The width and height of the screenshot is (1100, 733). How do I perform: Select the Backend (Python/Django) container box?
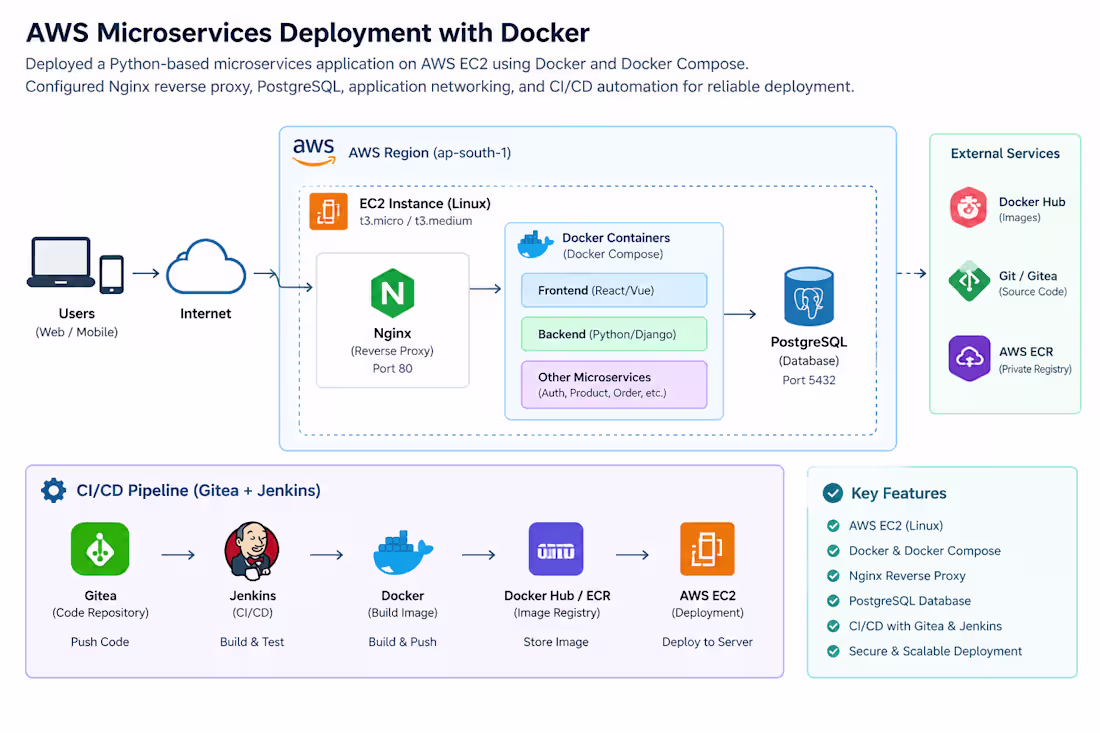(614, 334)
